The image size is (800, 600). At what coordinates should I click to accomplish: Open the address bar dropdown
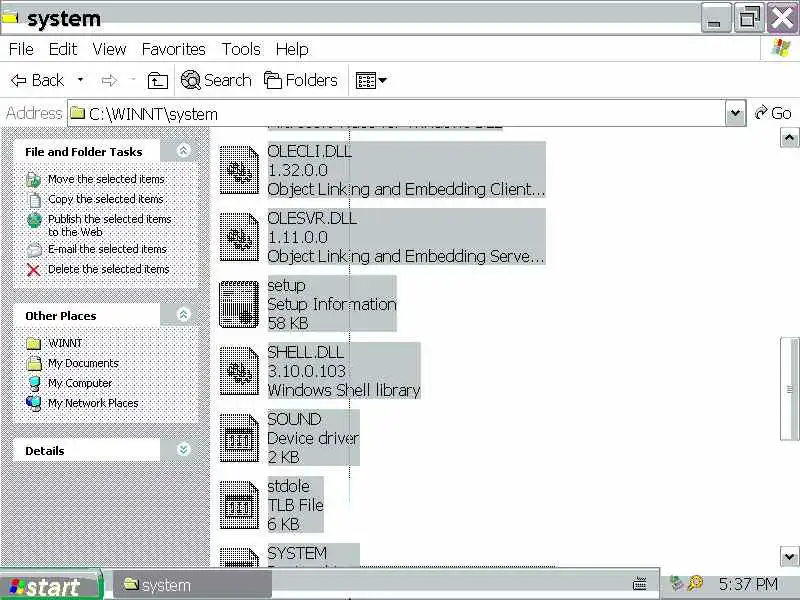tap(735, 113)
